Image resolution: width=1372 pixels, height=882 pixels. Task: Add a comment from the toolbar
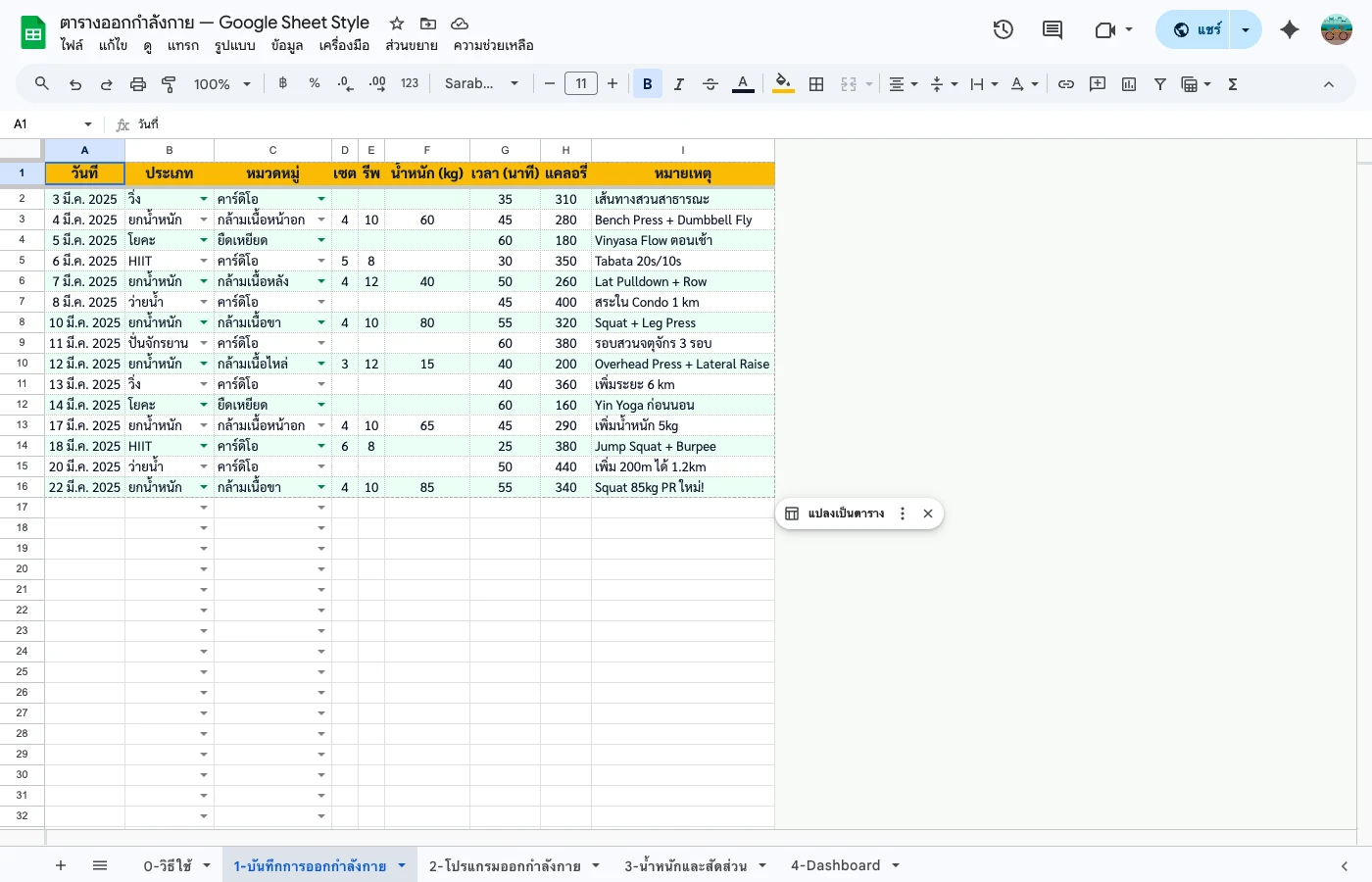[x=1097, y=84]
